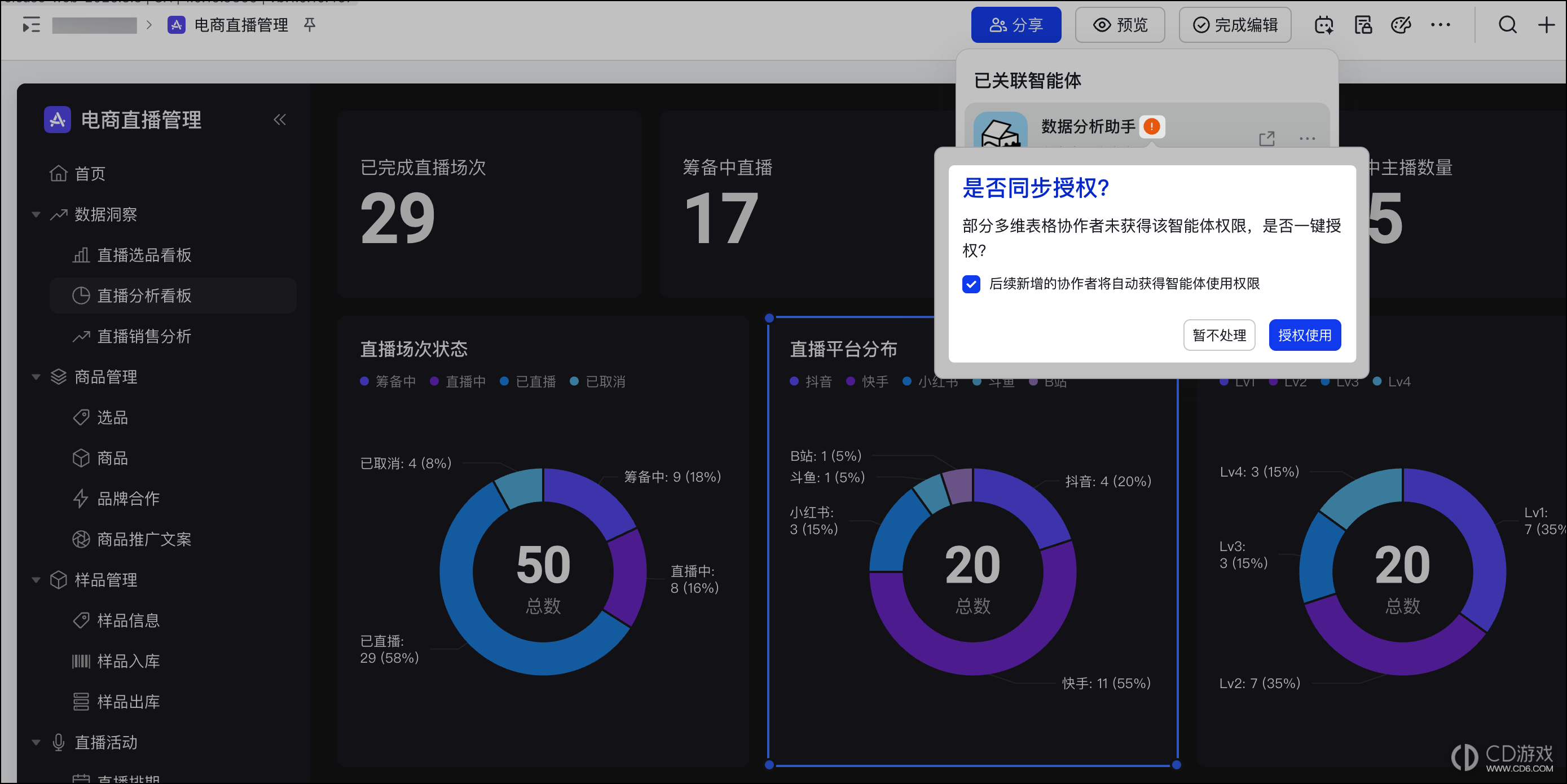The width and height of the screenshot is (1567, 784).
Task: Toggle 快手 legend in 直播平台分布 chart
Action: click(x=868, y=381)
